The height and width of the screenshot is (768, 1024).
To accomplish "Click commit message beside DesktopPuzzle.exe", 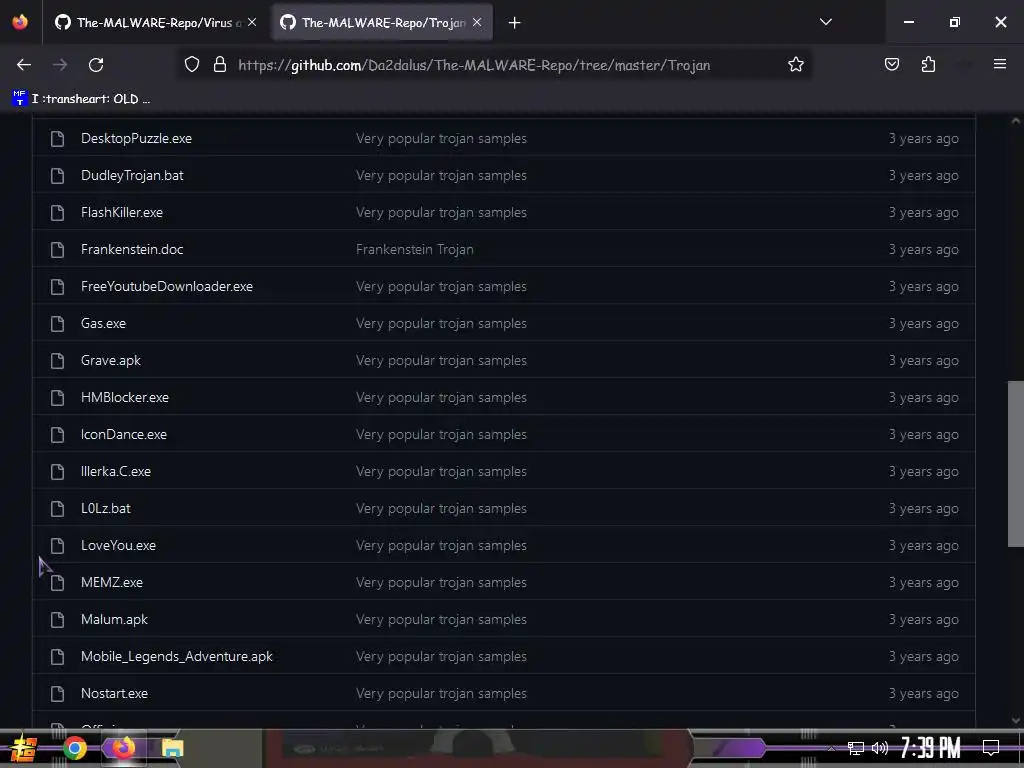I will click(441, 138).
